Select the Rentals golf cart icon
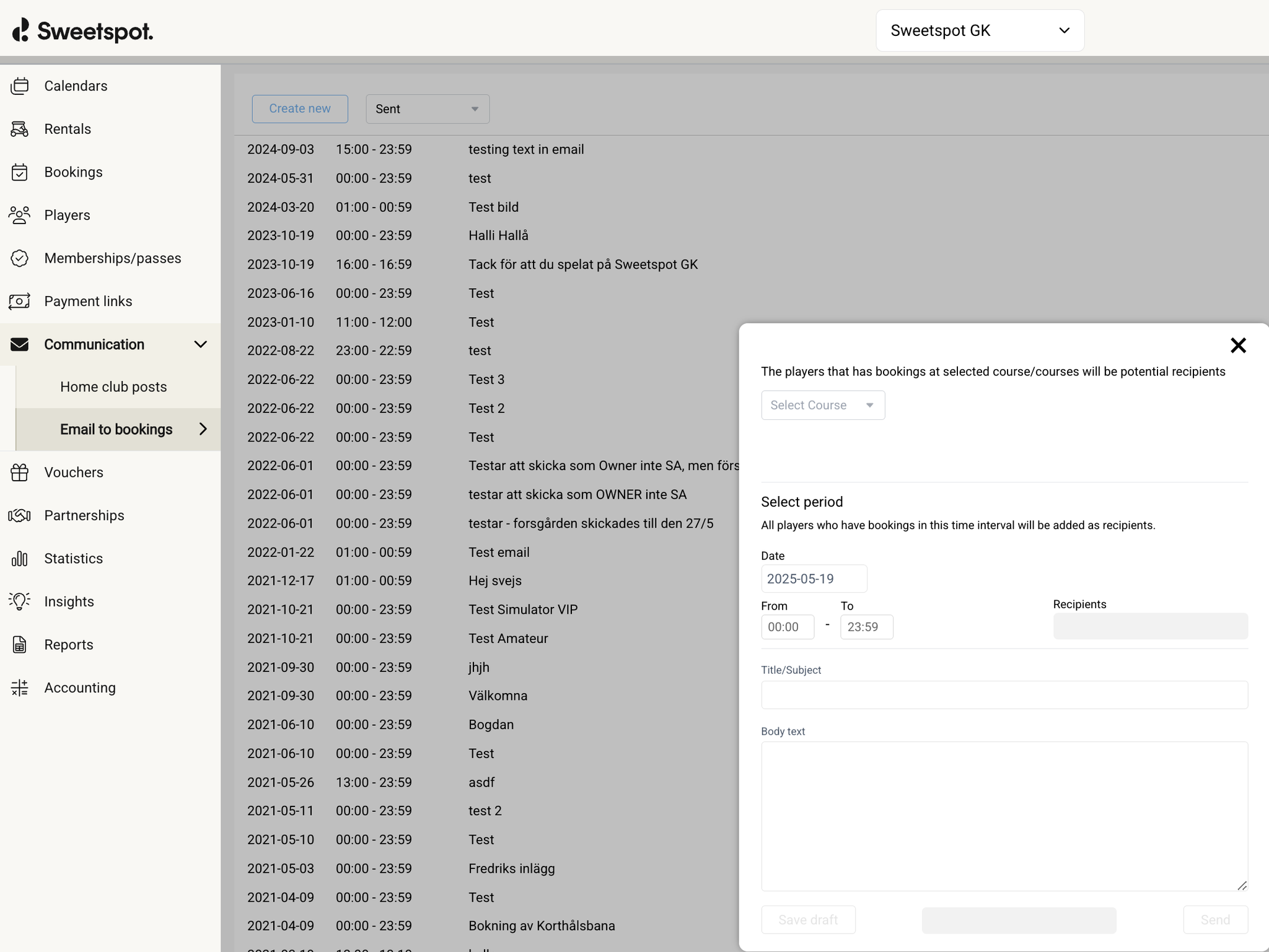The height and width of the screenshot is (952, 1269). coord(19,129)
